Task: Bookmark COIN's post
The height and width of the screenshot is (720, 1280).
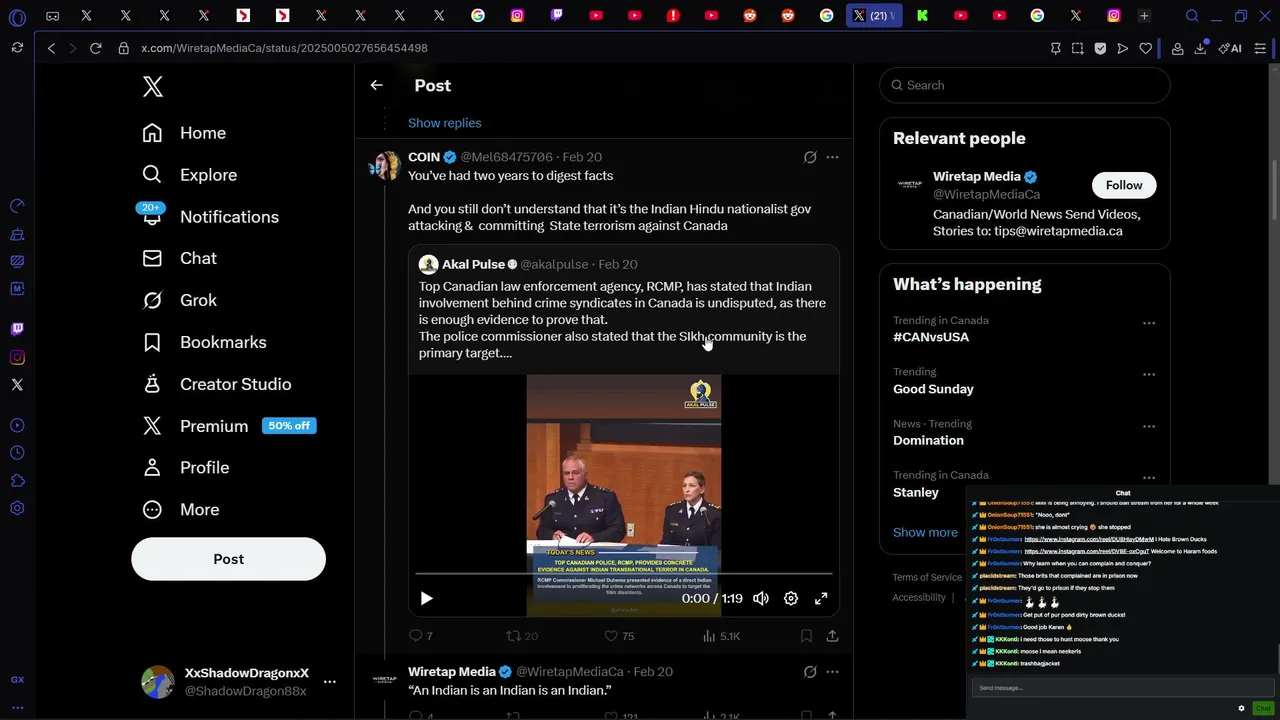Action: [806, 636]
